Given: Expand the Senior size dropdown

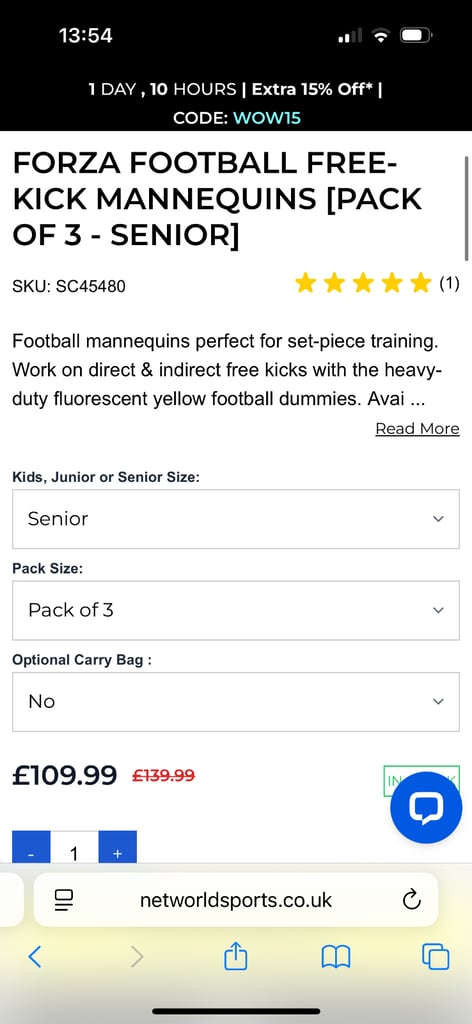Looking at the screenshot, I should click(236, 519).
